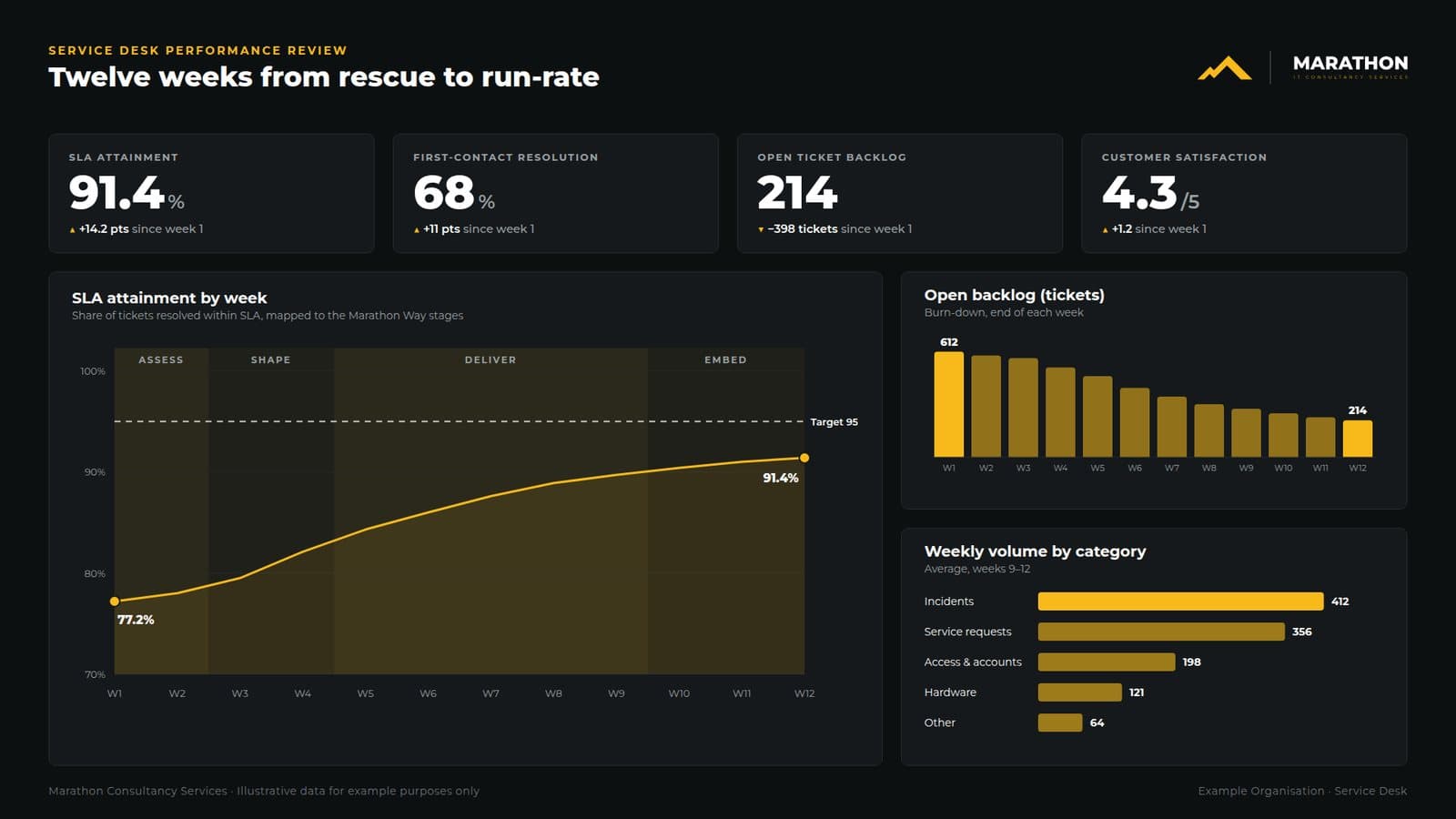Click the 'OPEN TICKET BACKLOG' card label
The image size is (1456, 819).
pos(832,157)
